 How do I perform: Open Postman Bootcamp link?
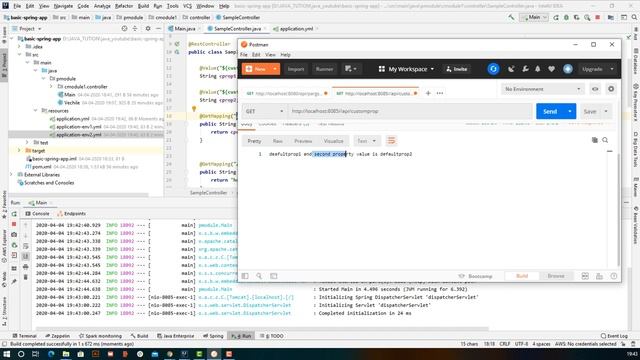pyautogui.click(x=476, y=276)
